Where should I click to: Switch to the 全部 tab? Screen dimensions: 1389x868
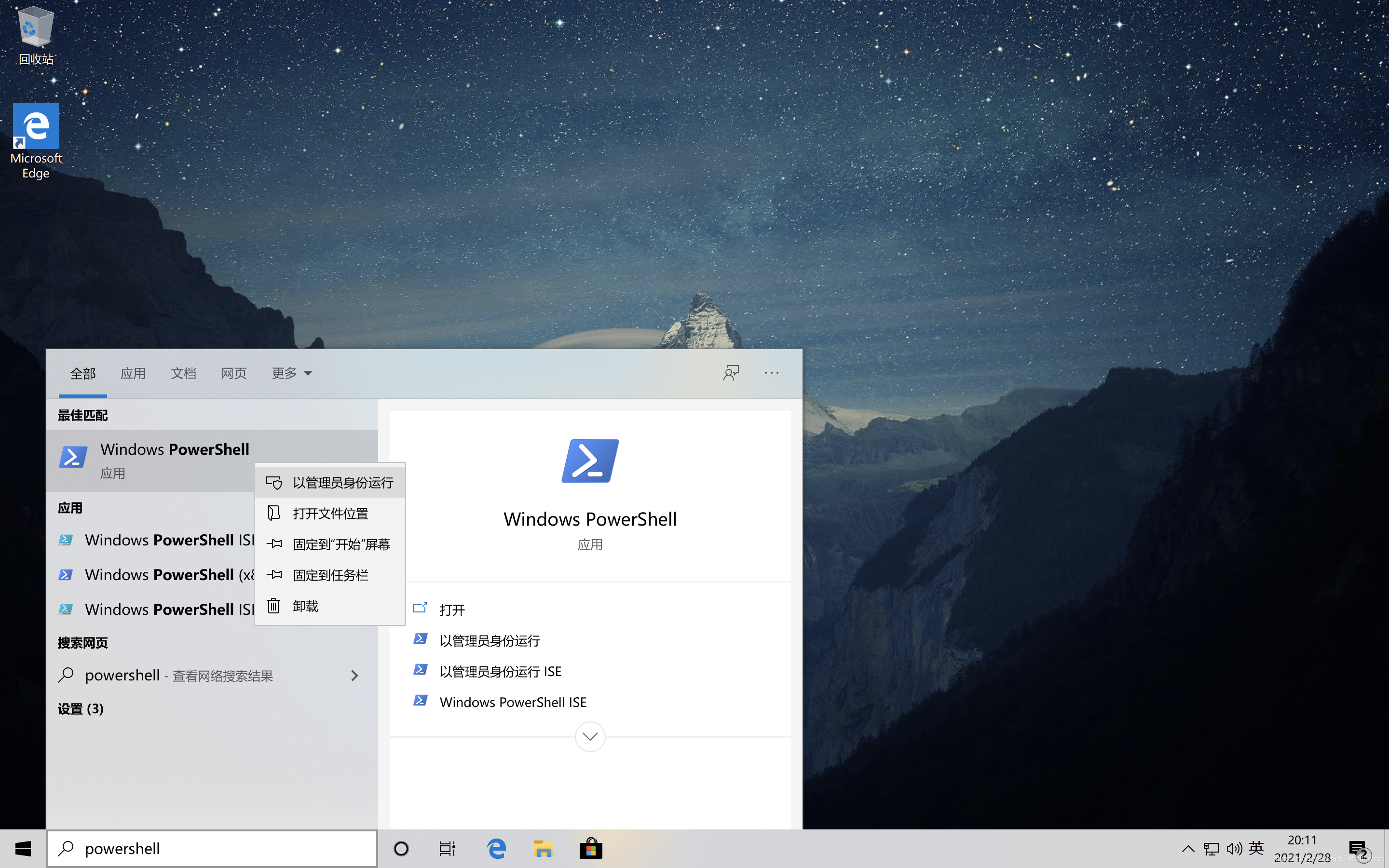pos(82,374)
